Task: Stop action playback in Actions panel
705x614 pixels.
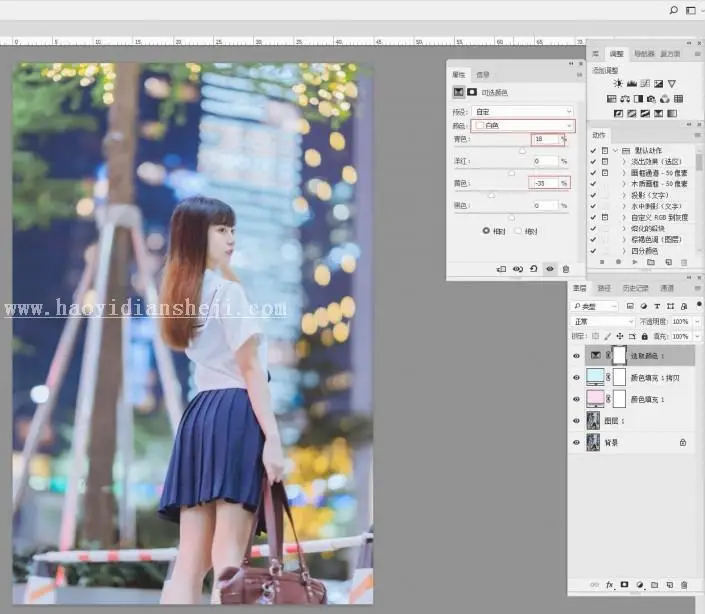Action: coord(602,262)
